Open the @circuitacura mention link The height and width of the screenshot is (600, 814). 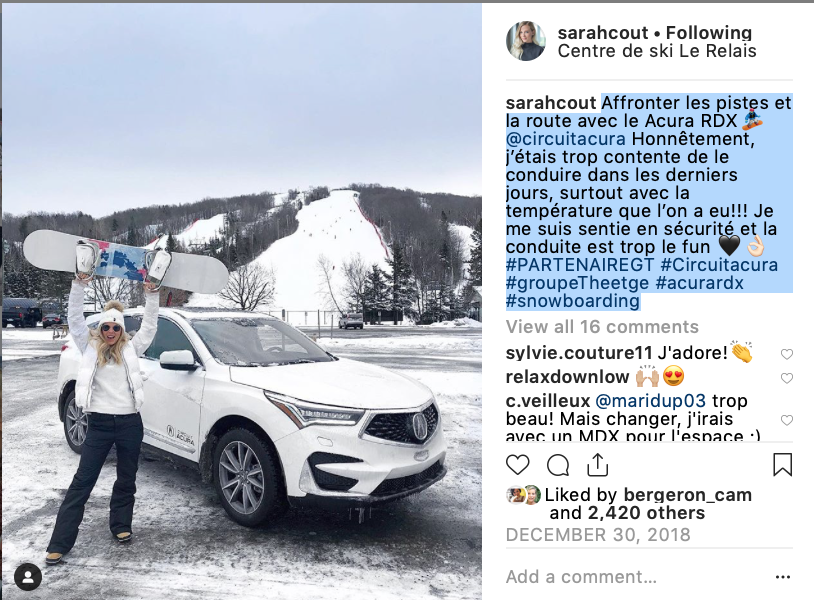(566, 139)
